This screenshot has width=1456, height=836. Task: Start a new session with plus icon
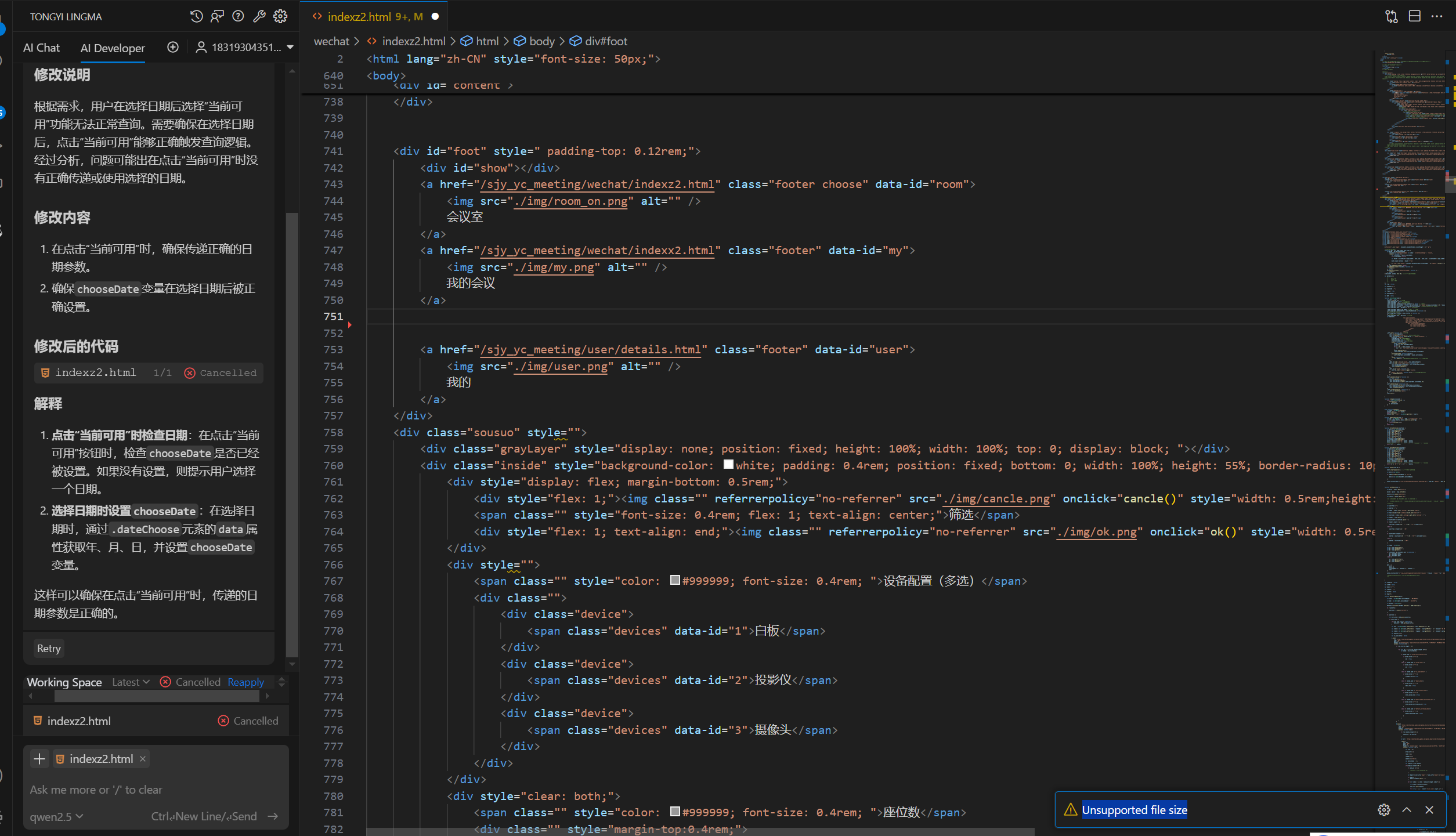click(x=173, y=47)
